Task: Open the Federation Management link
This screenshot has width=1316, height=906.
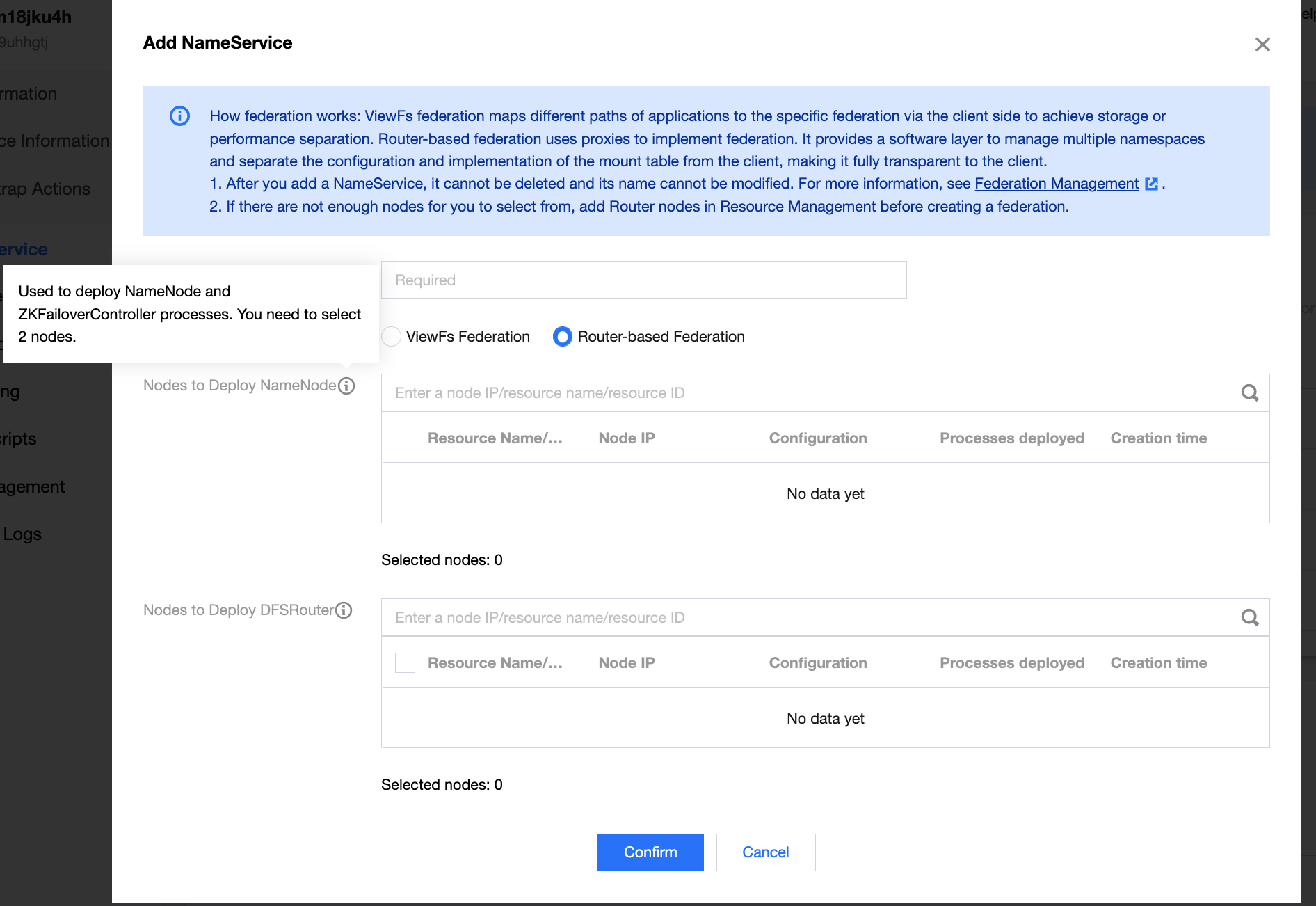Action: 1056,184
